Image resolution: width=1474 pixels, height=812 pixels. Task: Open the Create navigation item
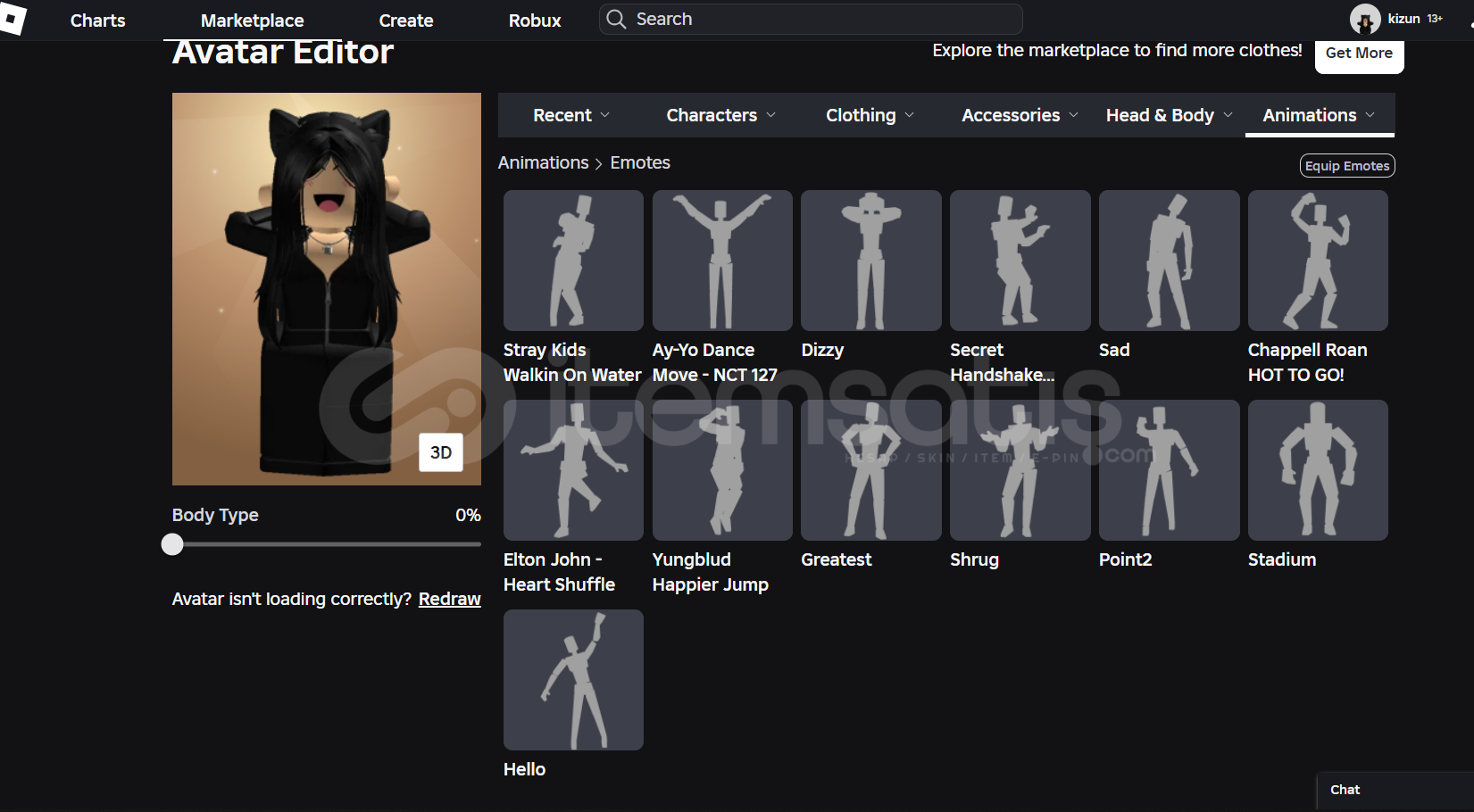pos(406,20)
